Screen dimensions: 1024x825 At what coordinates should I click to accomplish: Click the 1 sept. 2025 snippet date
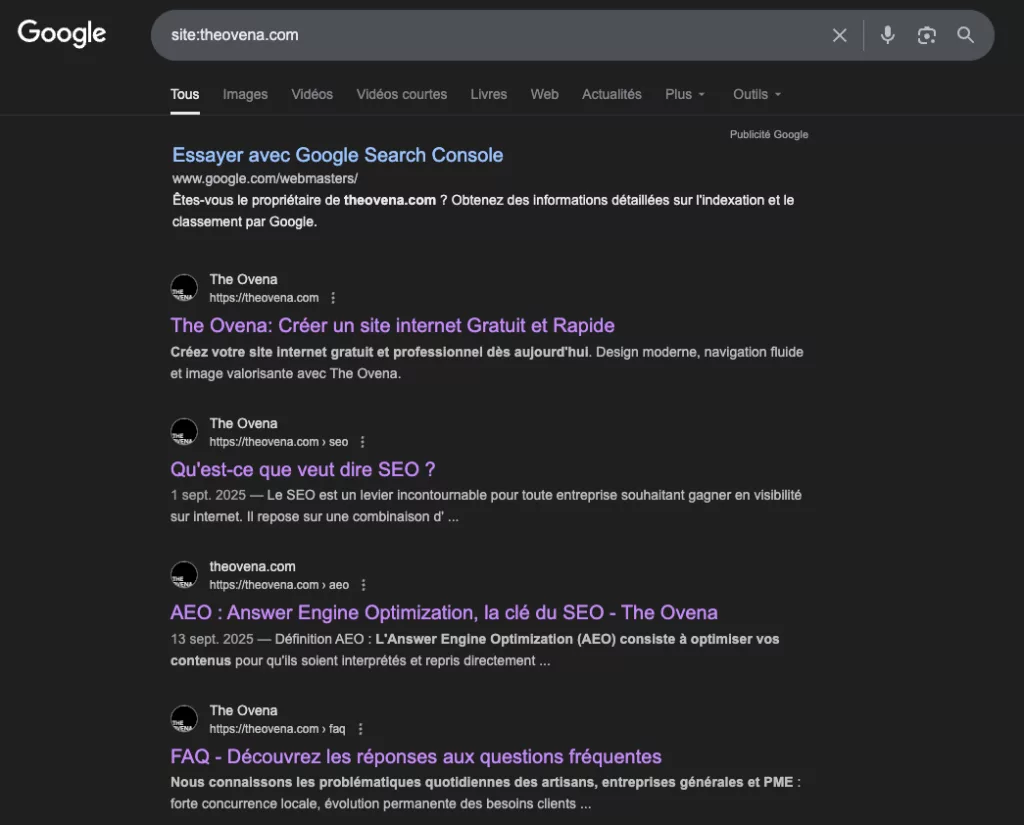click(208, 495)
